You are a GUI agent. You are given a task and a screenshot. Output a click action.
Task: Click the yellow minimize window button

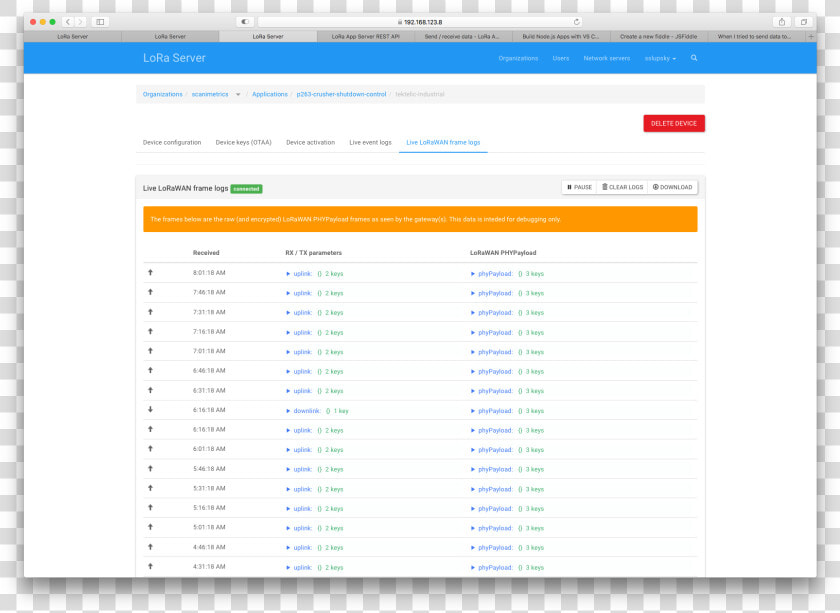[x=43, y=22]
